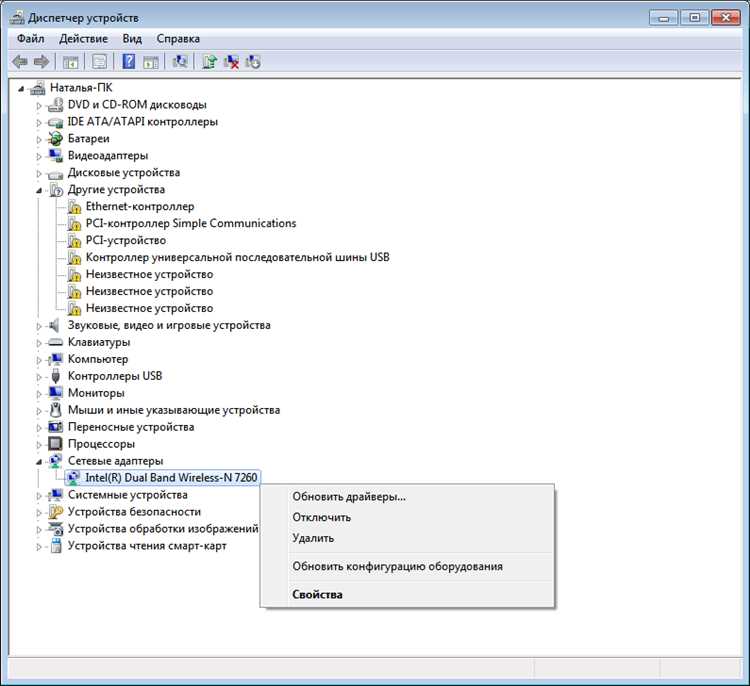This screenshot has width=750, height=686.
Task: Click the PCI-устройство warning icon
Action: tap(74, 241)
